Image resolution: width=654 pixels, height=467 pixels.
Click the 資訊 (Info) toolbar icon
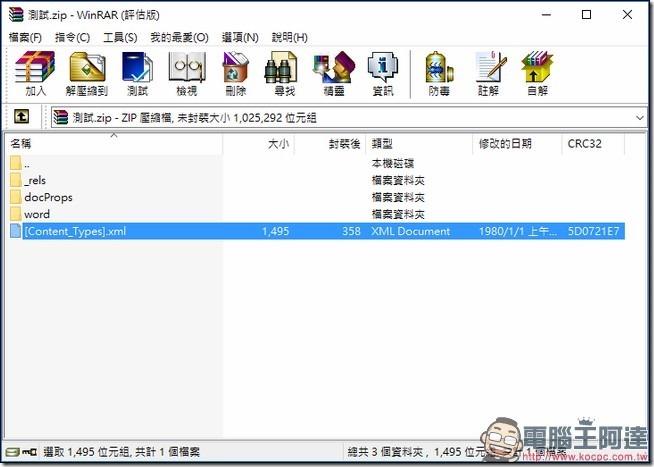click(383, 73)
